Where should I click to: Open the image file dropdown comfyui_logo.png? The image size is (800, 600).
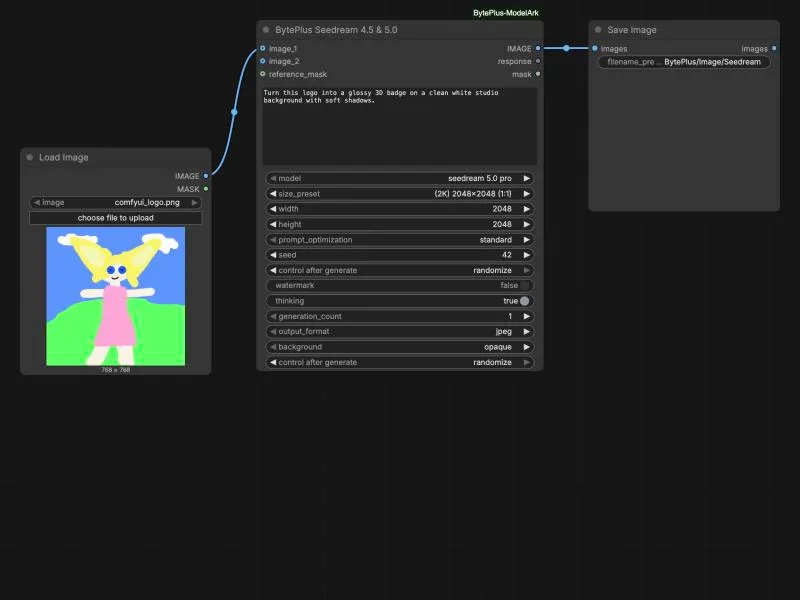pos(116,203)
